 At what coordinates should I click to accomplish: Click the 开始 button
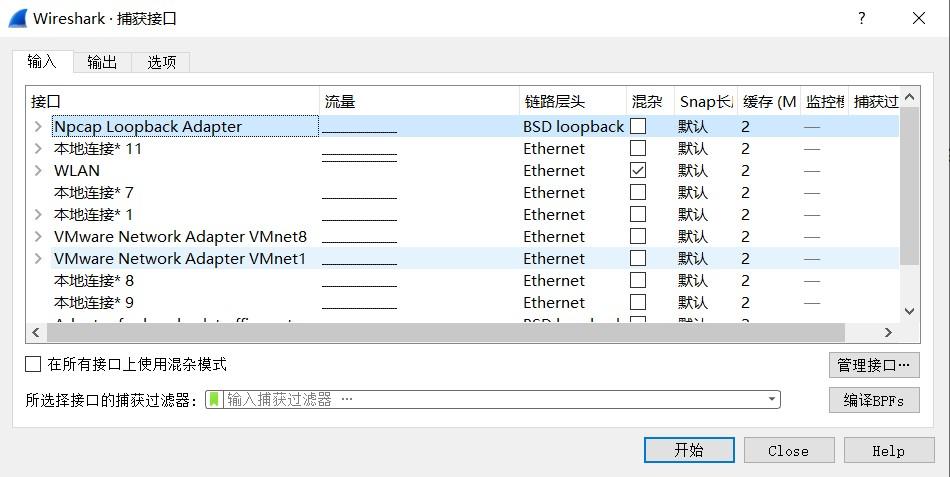click(688, 450)
